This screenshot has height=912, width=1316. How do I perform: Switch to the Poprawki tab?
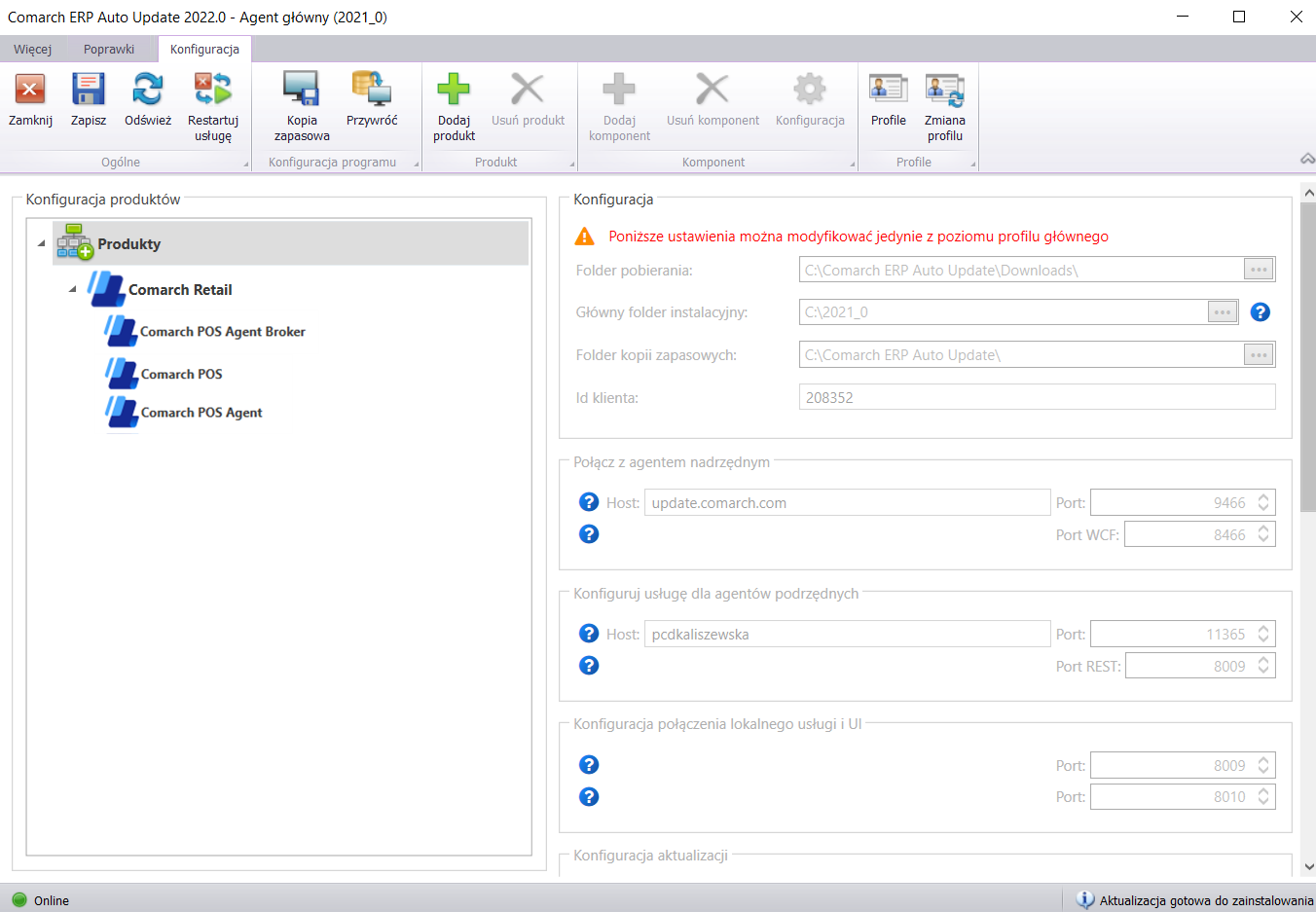click(x=109, y=50)
